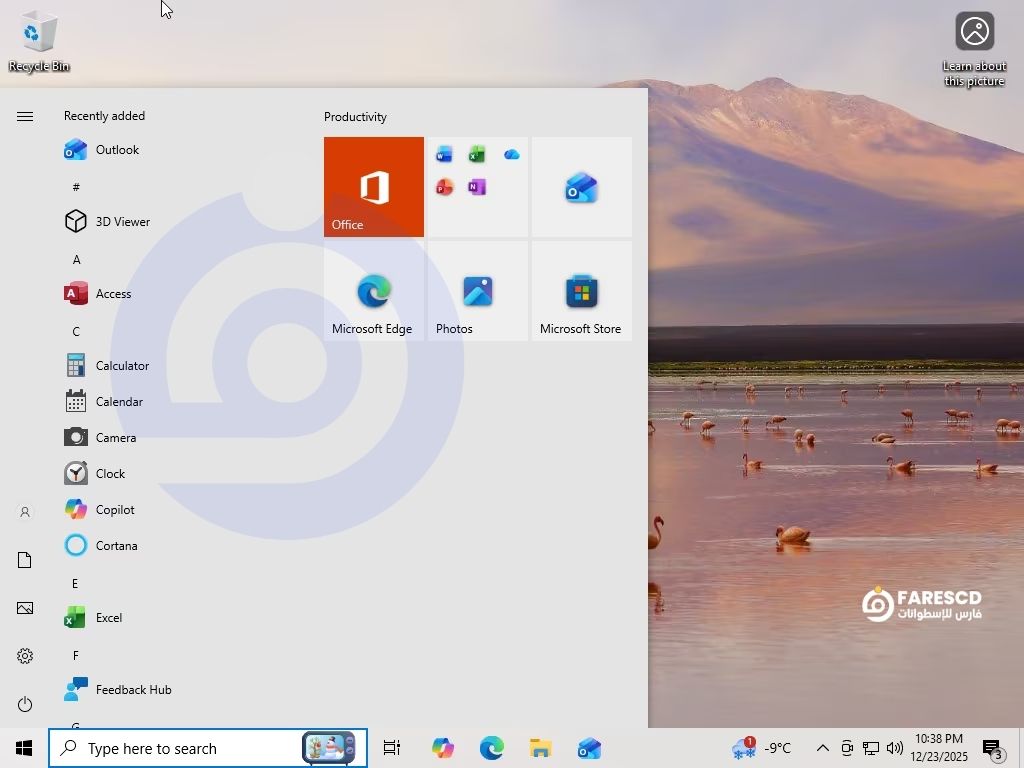Viewport: 1024px width, 768px height.
Task: Open the Outlook tile in Productivity
Action: click(x=581, y=187)
